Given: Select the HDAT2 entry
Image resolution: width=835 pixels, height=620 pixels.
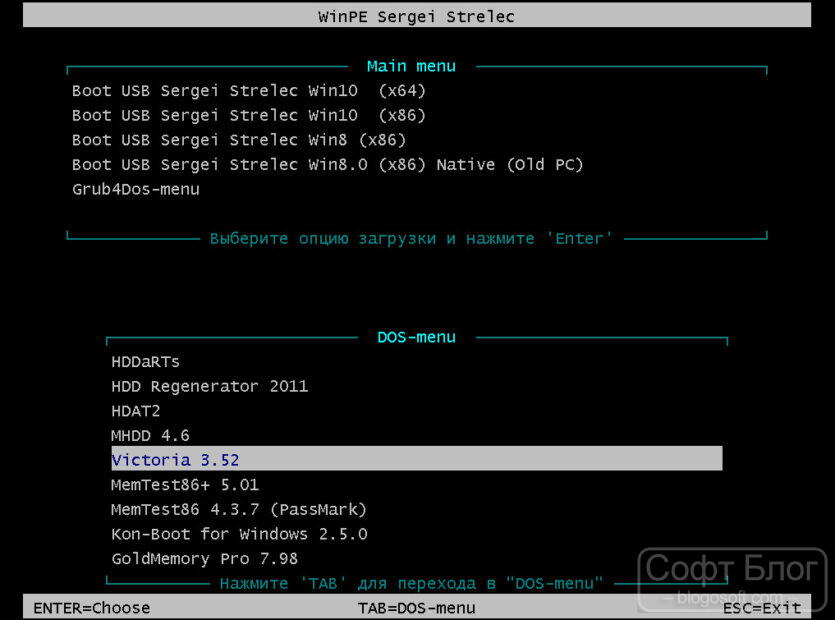Looking at the screenshot, I should (x=136, y=411).
